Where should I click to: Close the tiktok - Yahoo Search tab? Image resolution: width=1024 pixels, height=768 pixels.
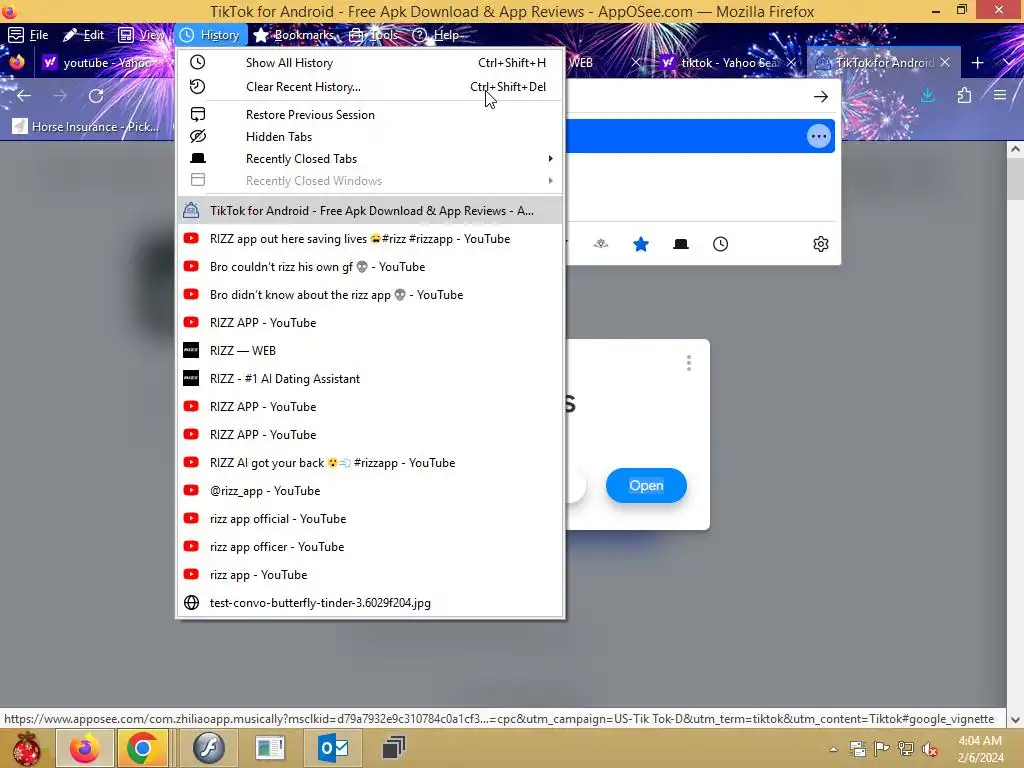pyautogui.click(x=792, y=63)
